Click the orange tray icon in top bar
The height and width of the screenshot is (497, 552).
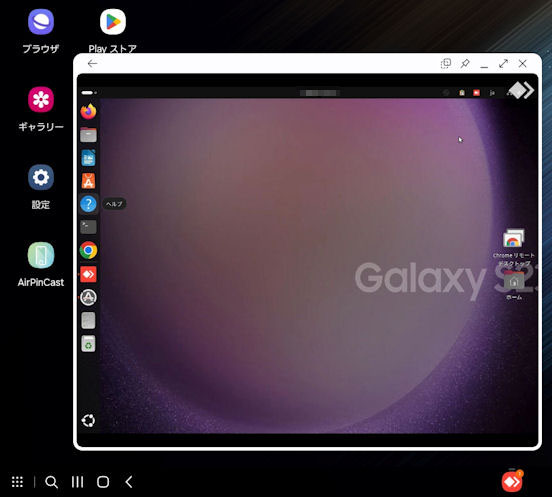(x=462, y=93)
